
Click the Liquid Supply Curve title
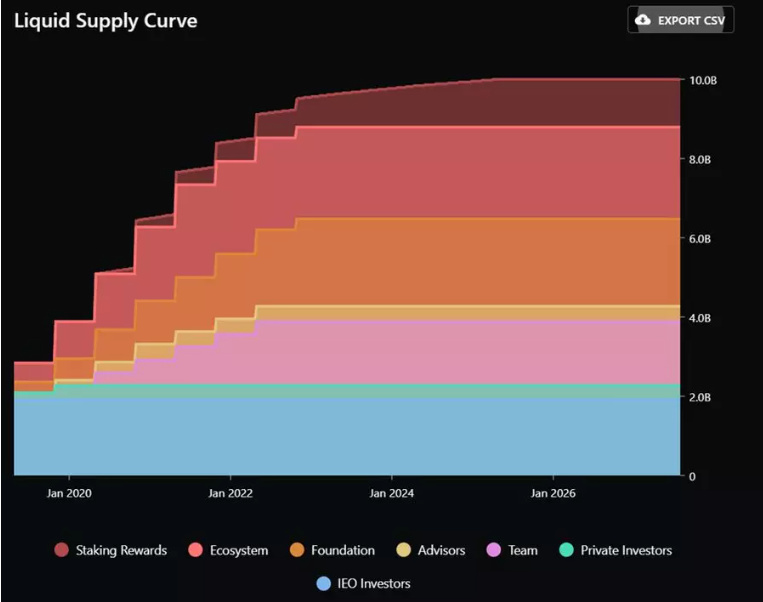[x=105, y=21]
